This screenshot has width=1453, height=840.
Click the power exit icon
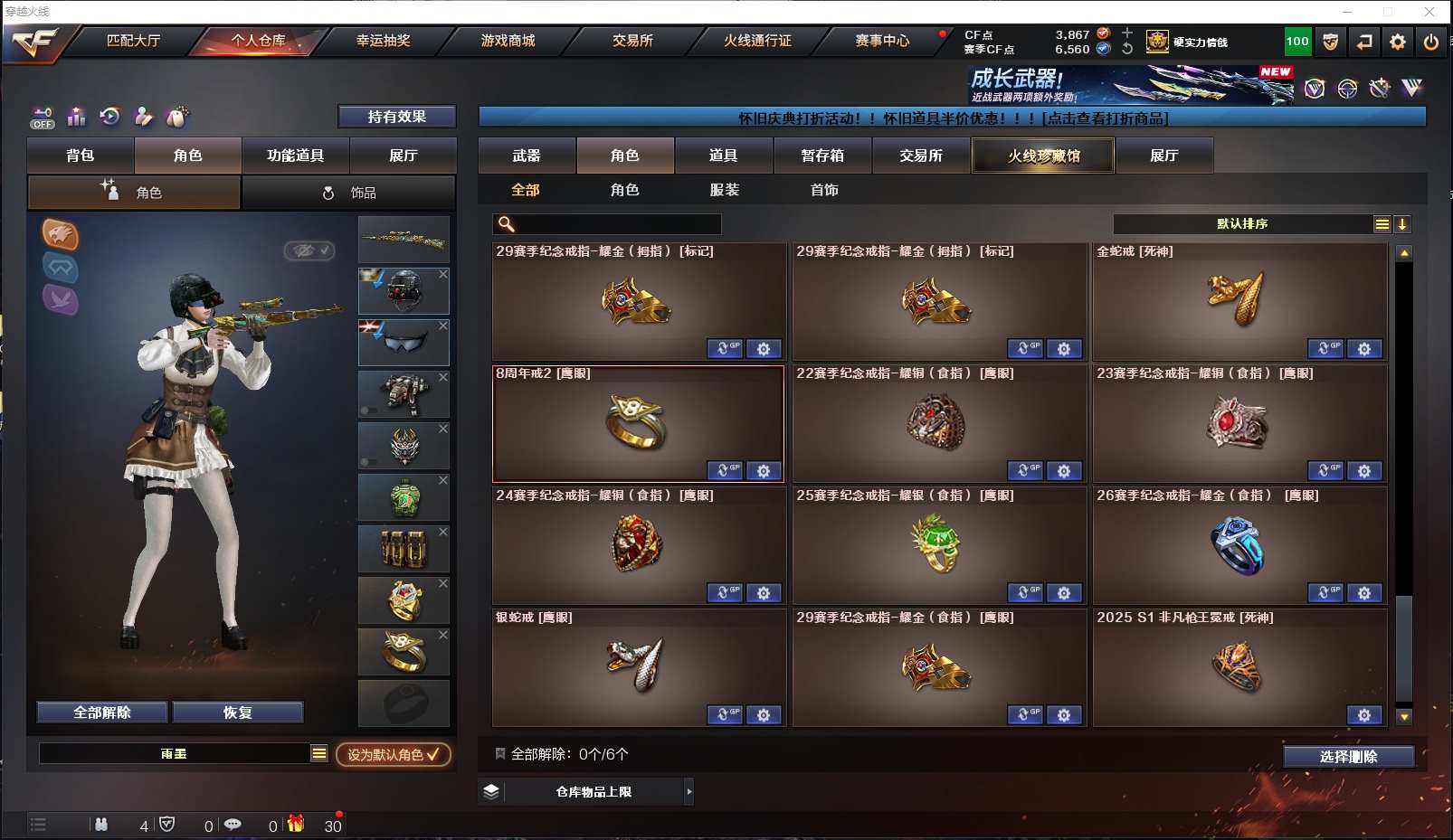click(x=1431, y=42)
